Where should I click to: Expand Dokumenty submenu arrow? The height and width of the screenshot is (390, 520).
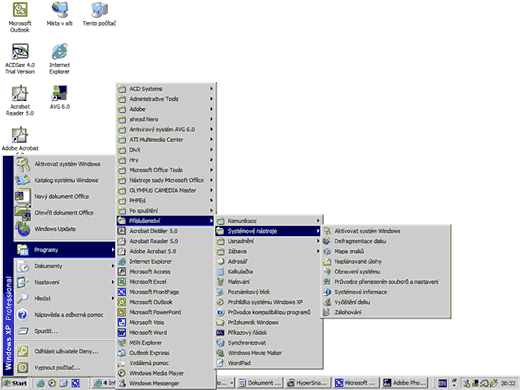[x=113, y=266]
